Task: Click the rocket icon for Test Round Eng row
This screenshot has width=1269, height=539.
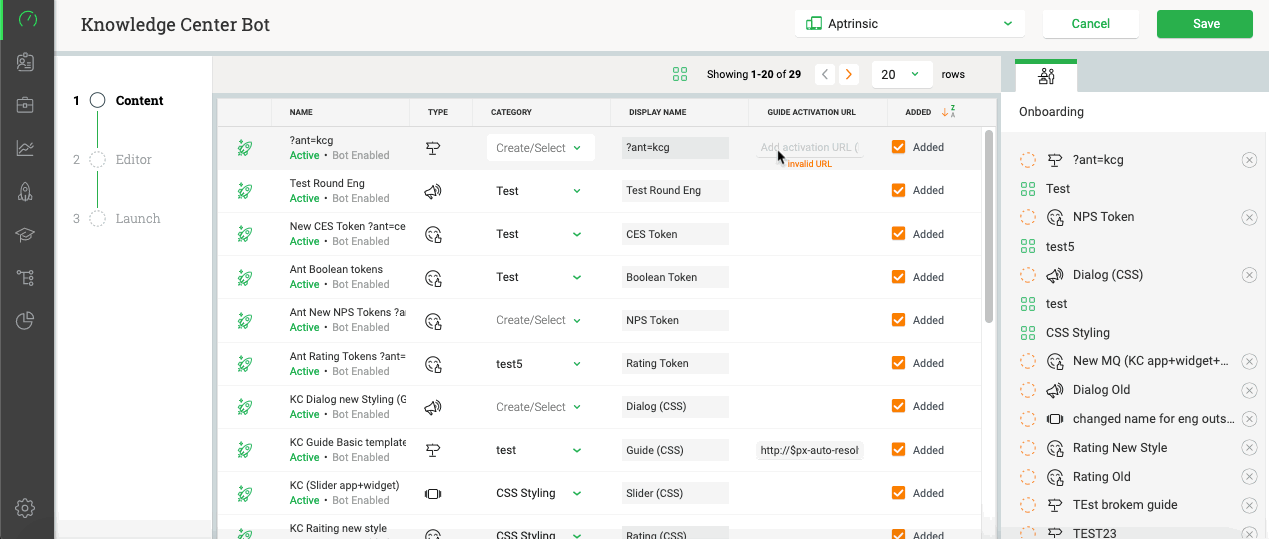Action: [244, 191]
